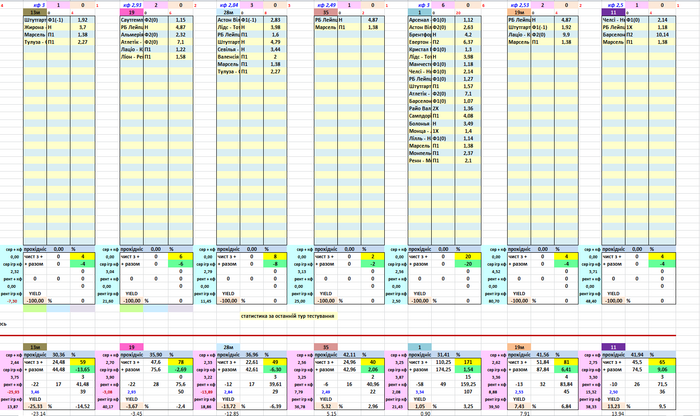Click the odds value "3,44"
This screenshot has width=700, height=416.
point(275,50)
